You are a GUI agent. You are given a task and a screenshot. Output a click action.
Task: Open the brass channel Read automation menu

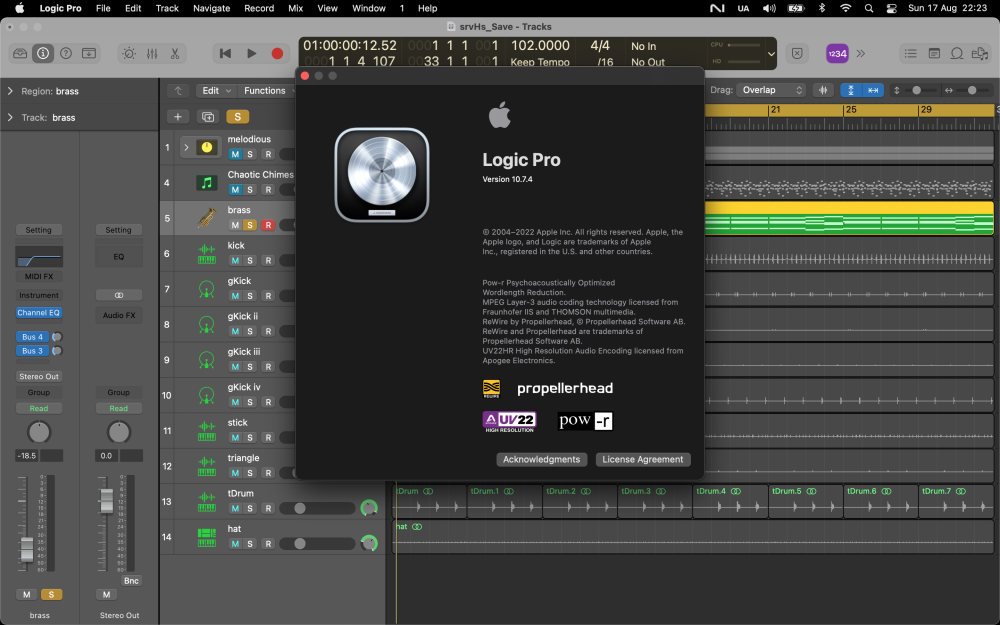[39, 408]
